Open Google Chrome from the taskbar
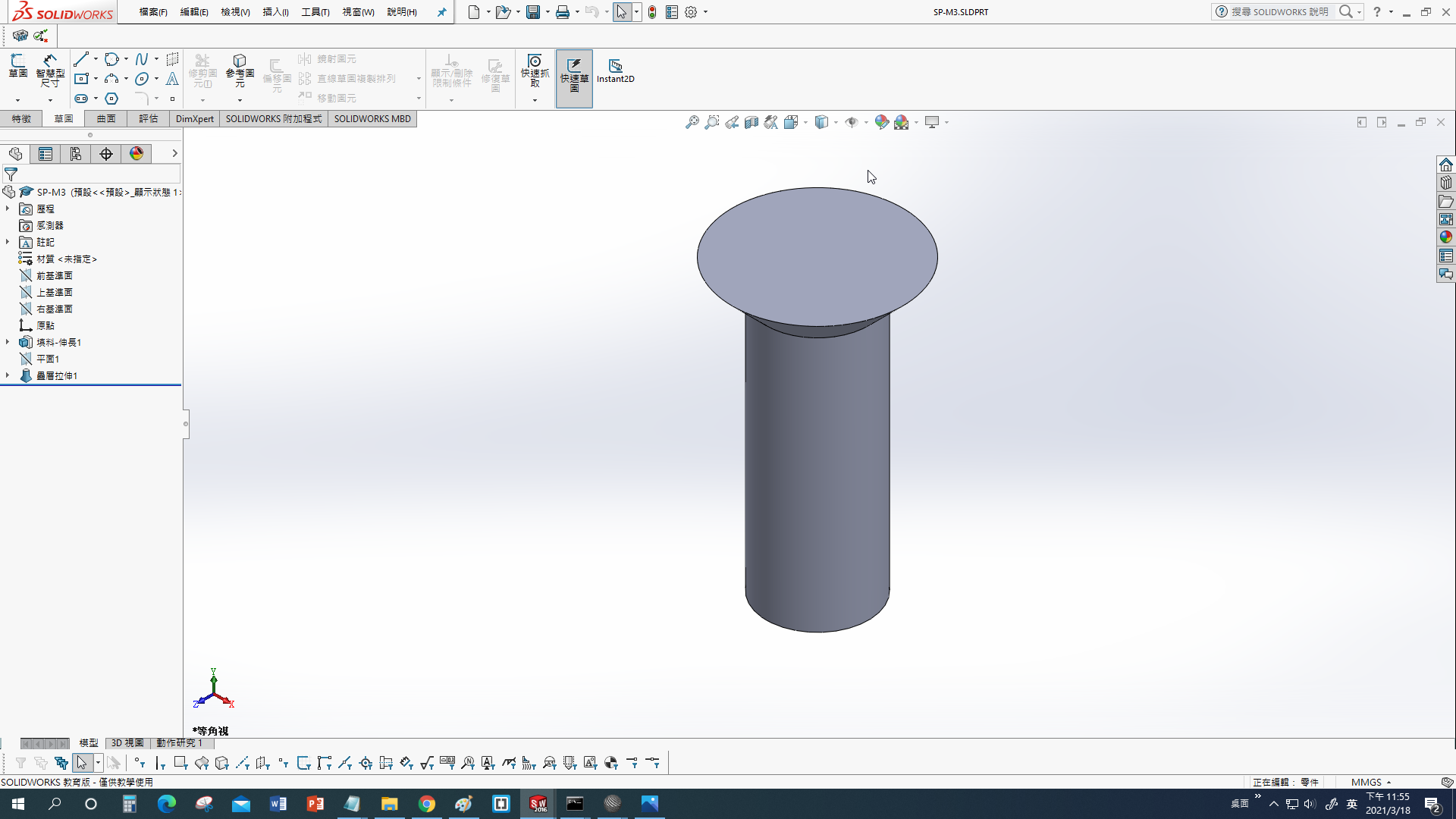The width and height of the screenshot is (1456, 819). [427, 804]
